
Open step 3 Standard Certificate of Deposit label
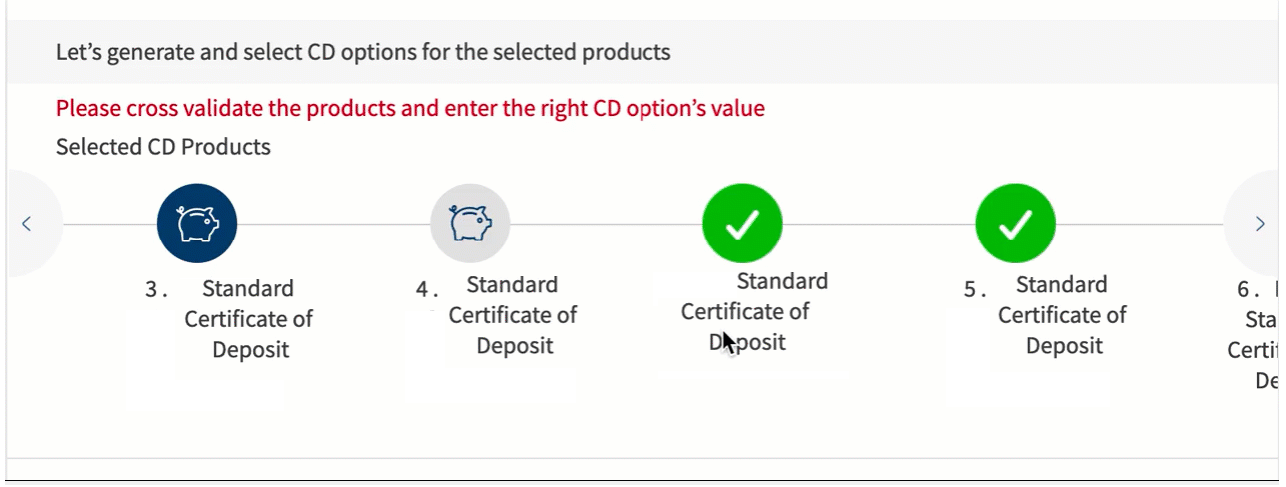249,319
